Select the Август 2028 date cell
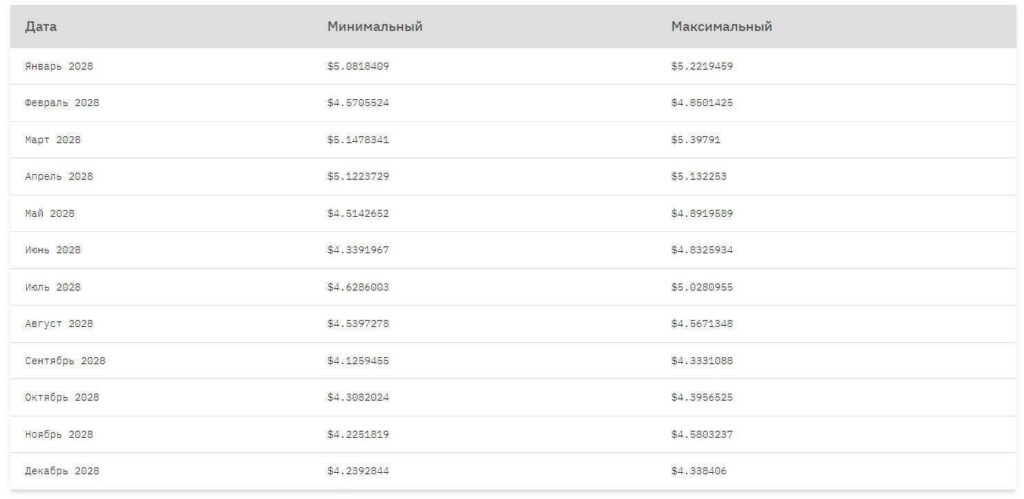1024x499 pixels. point(59,324)
